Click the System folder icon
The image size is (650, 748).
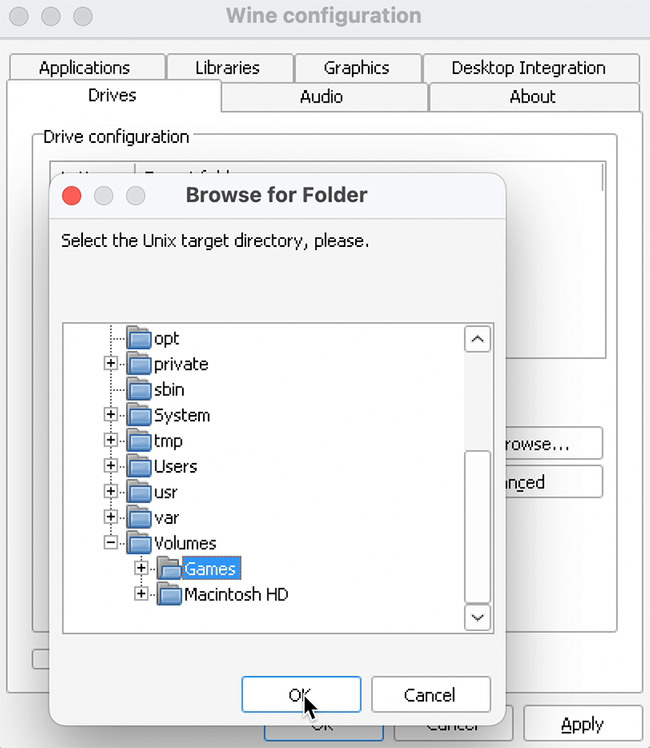[139, 415]
